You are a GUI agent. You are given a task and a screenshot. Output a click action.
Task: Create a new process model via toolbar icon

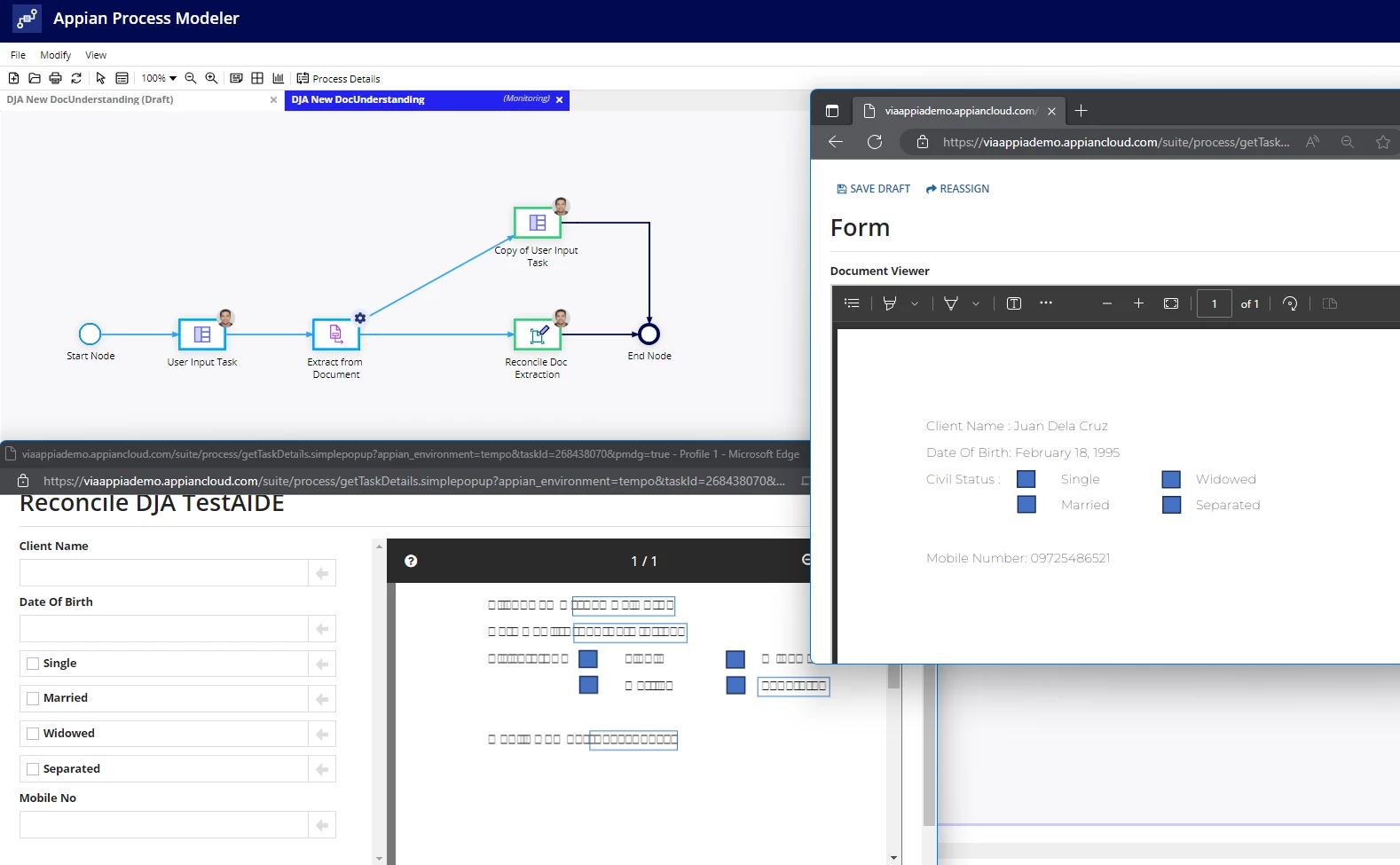coord(14,78)
